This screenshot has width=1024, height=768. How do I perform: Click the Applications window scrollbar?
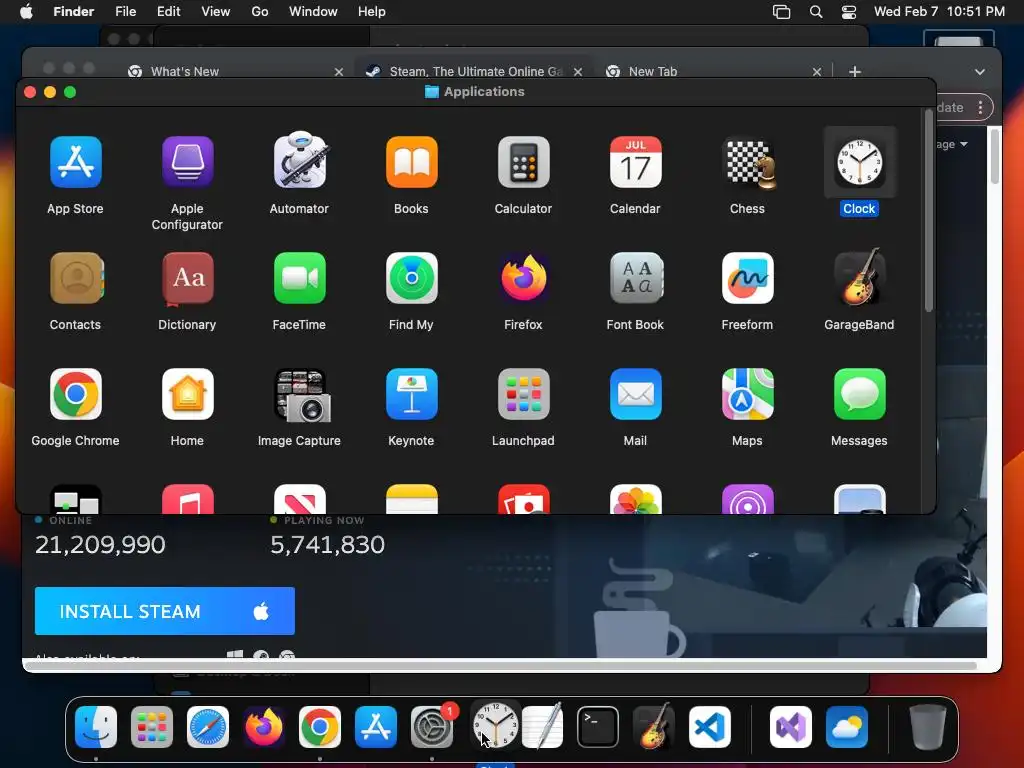point(929,211)
